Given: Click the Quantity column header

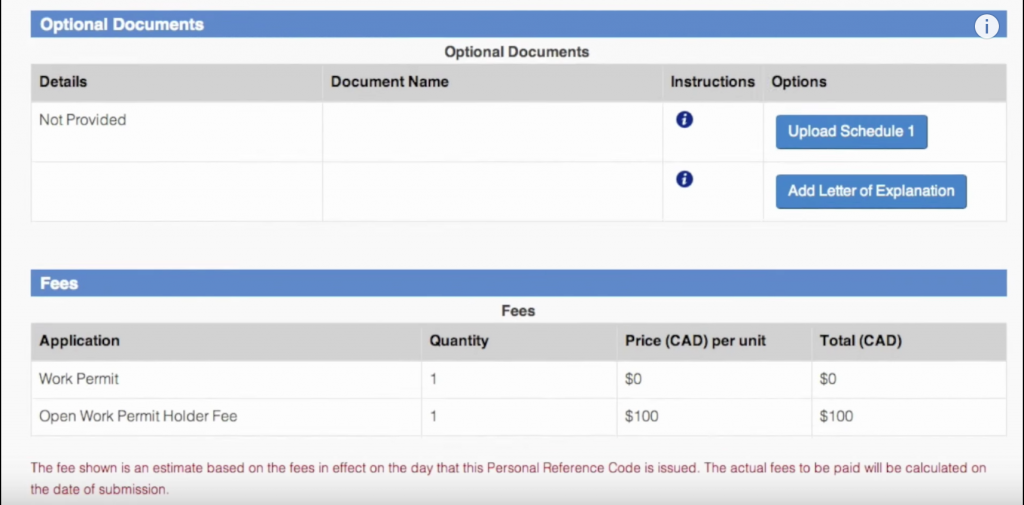Looking at the screenshot, I should 459,341.
